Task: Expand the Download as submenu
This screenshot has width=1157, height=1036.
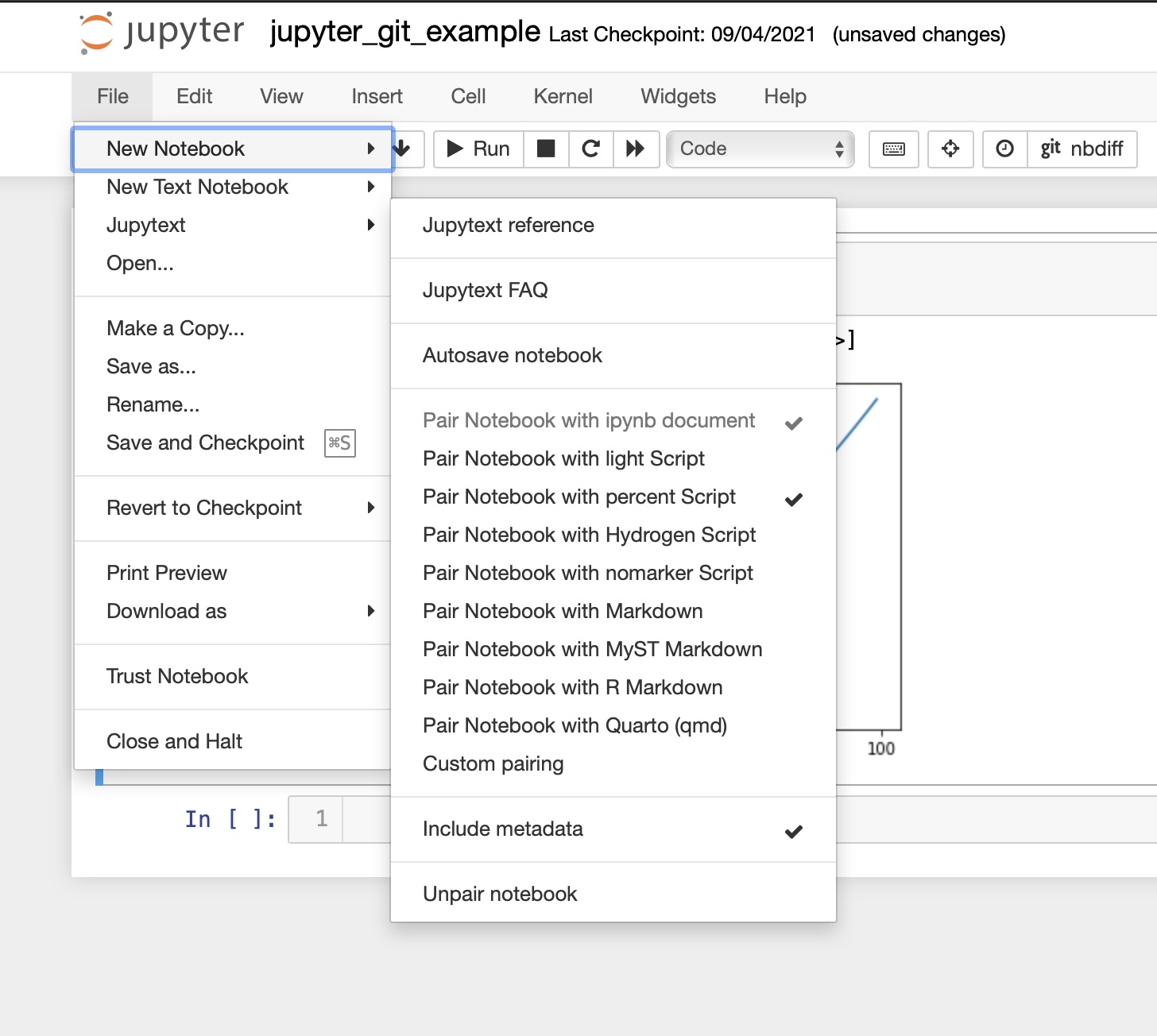Action: point(233,611)
